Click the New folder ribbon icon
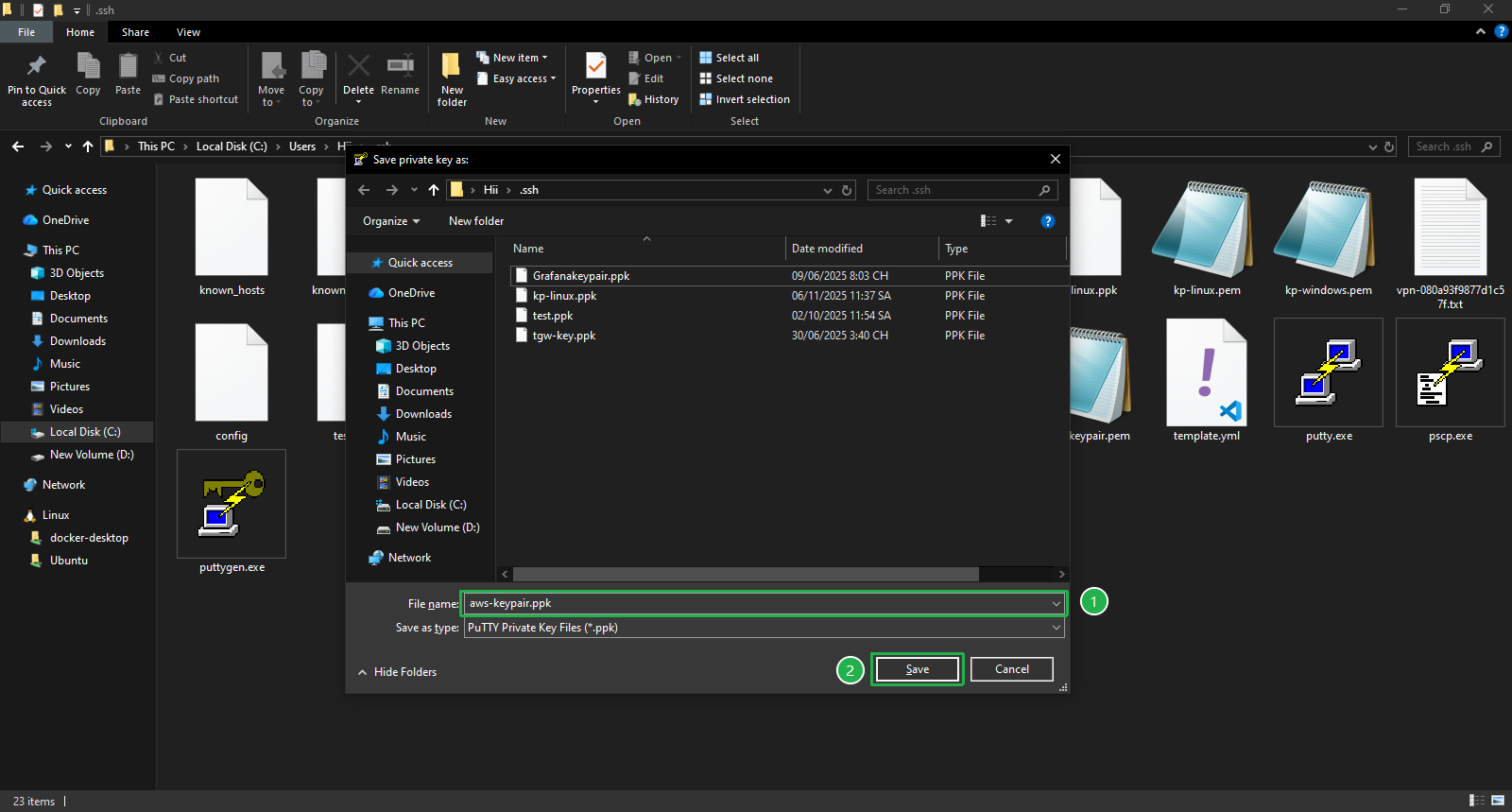1512x812 pixels. pyautogui.click(x=452, y=65)
